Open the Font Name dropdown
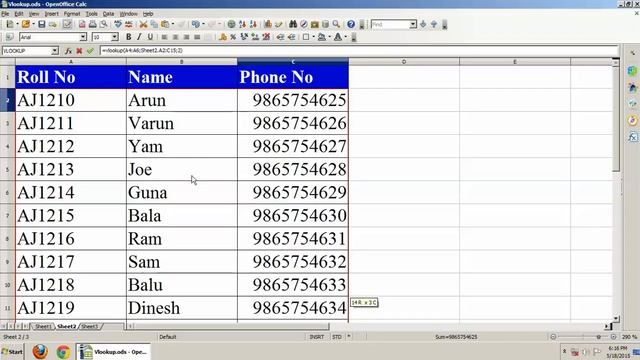Image resolution: width=640 pixels, height=360 pixels. point(83,37)
